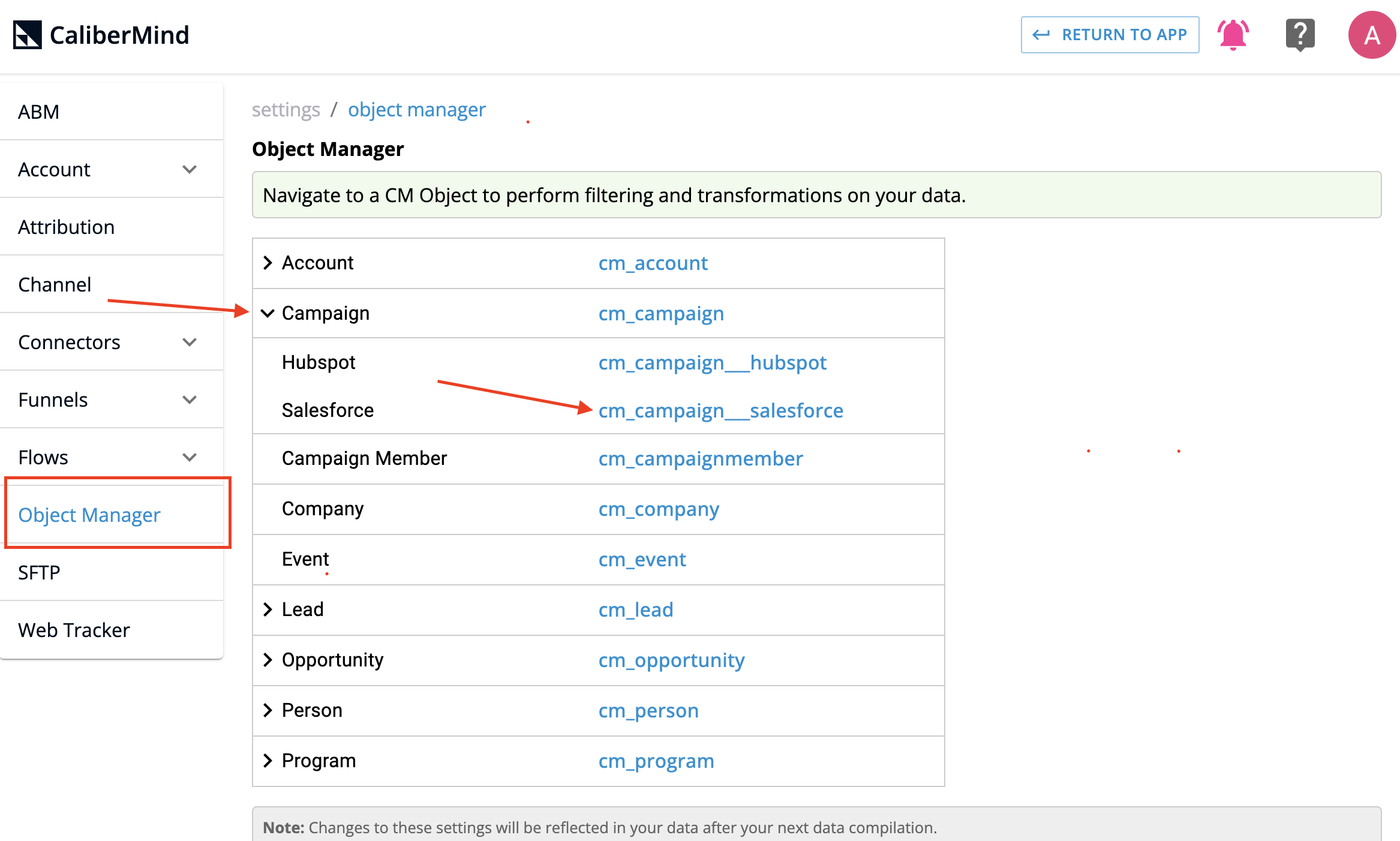Open the pink notification bell

pos(1233,35)
